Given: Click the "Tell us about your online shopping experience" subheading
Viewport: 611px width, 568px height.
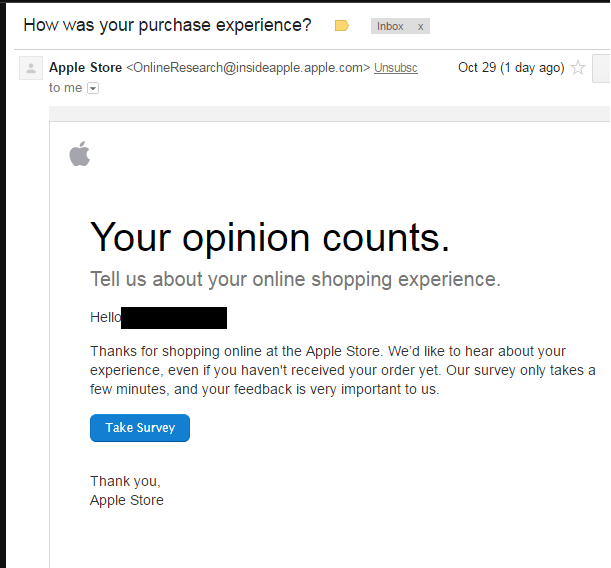Looking at the screenshot, I should click(295, 279).
